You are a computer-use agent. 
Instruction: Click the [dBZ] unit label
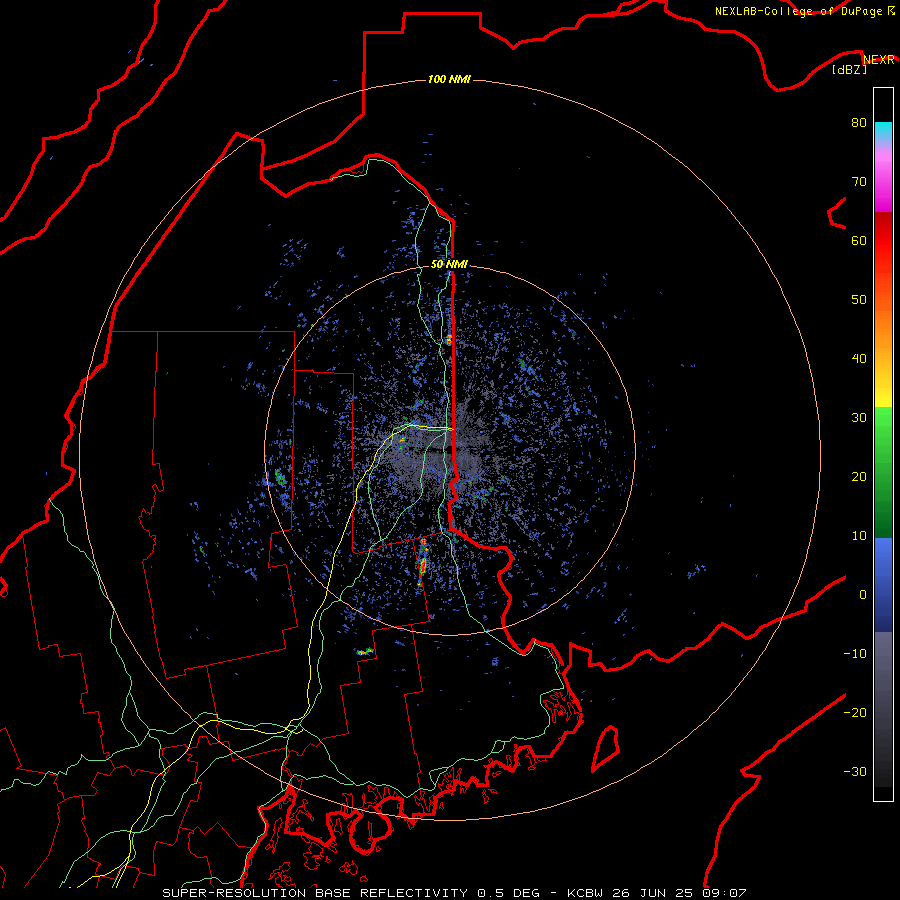(849, 70)
